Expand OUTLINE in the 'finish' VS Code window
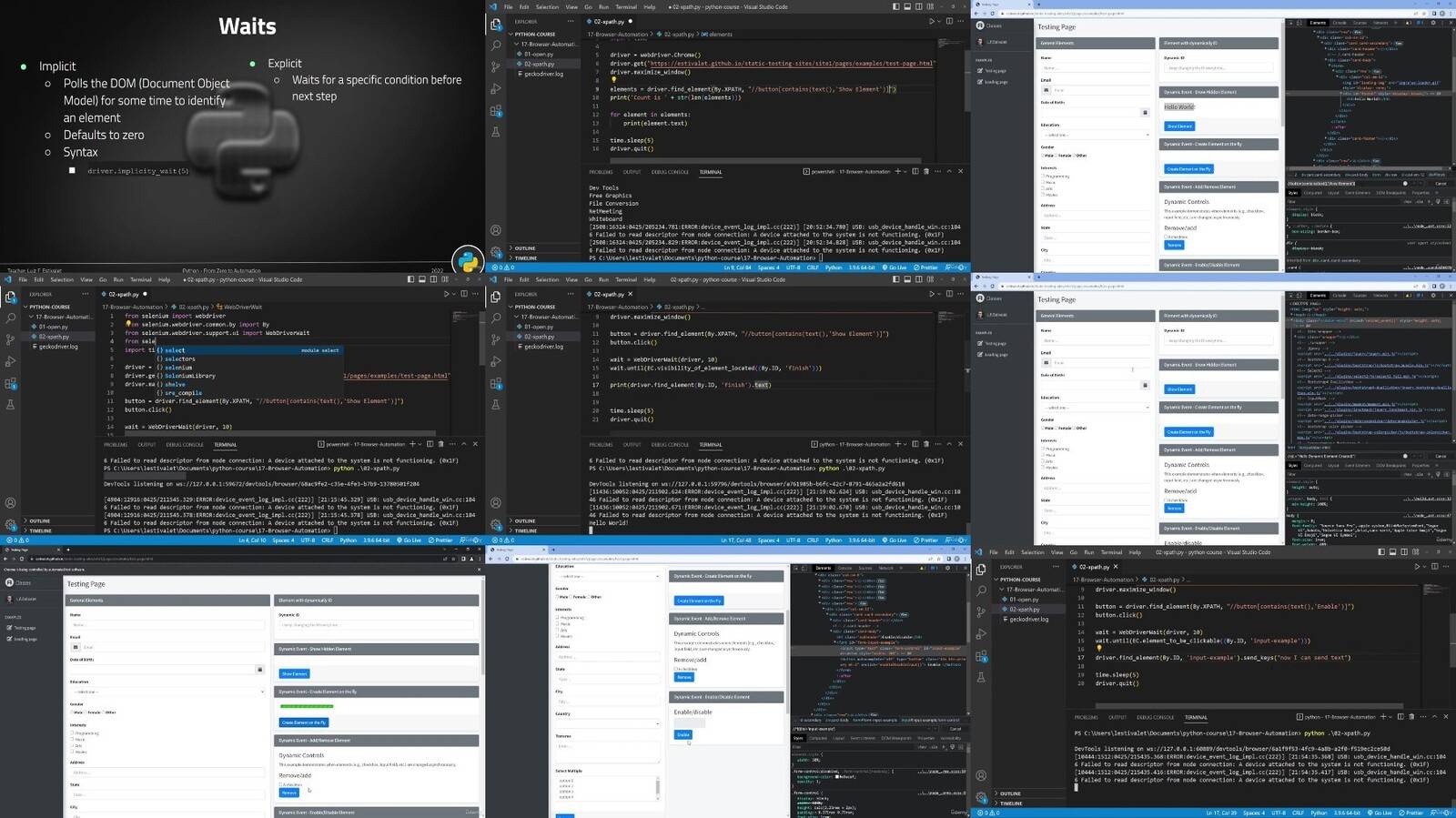 pos(525,520)
